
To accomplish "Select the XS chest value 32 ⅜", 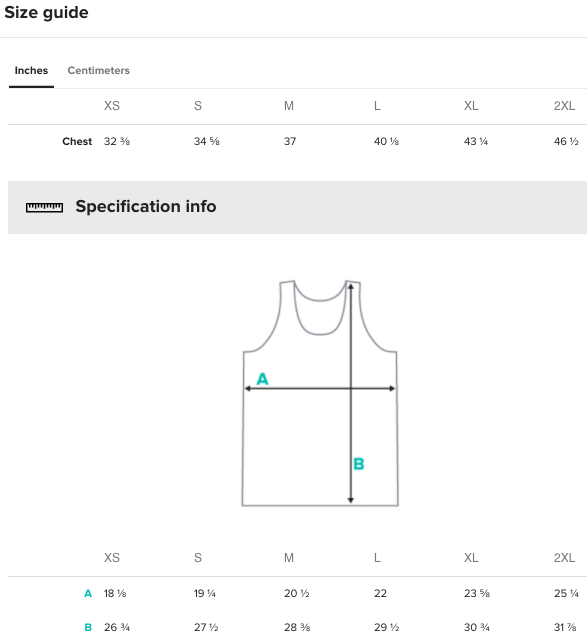I will (117, 141).
